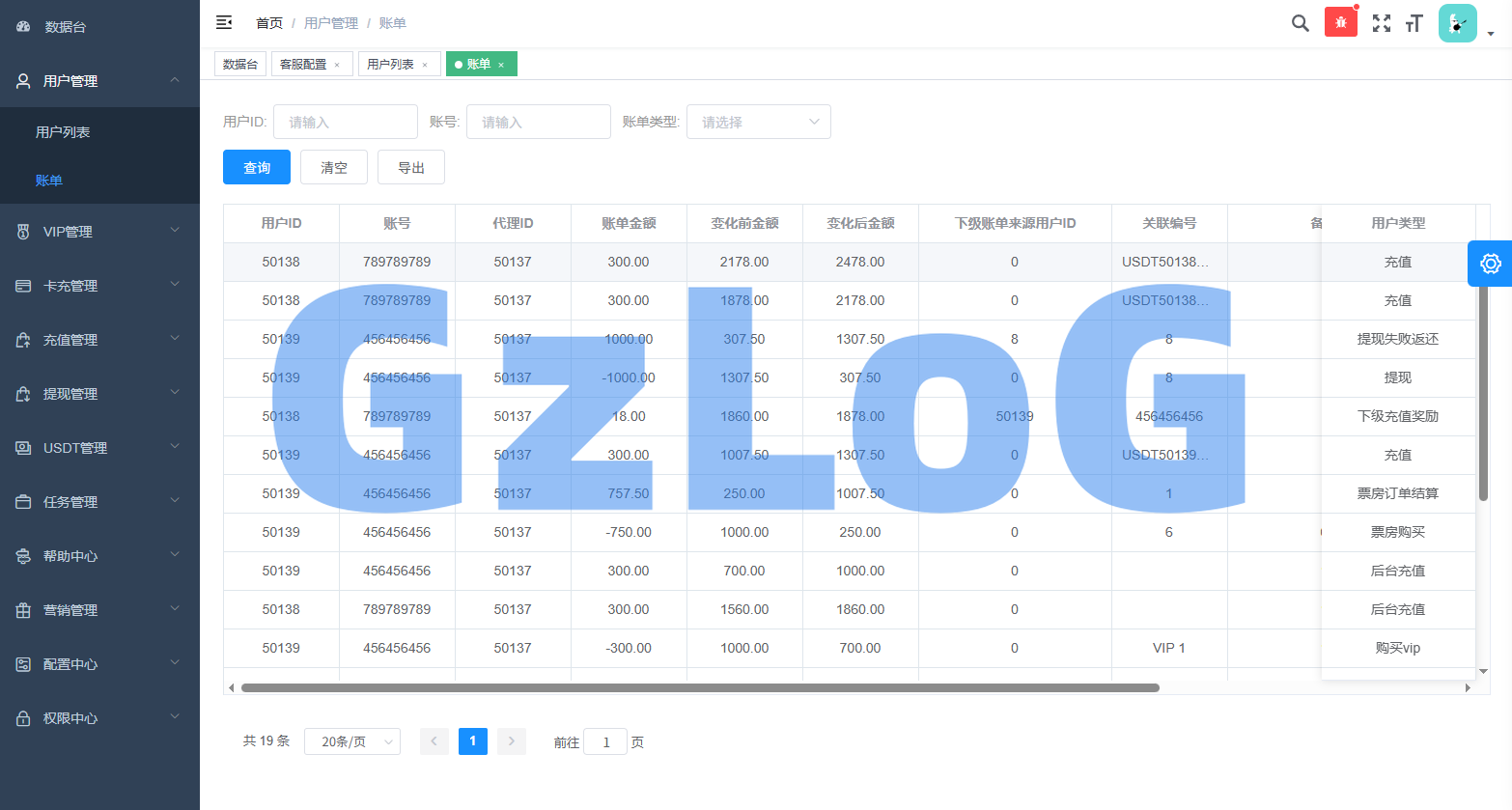The height and width of the screenshot is (810, 1512).
Task: Toggle fullscreen mode icon
Action: coord(1382,23)
